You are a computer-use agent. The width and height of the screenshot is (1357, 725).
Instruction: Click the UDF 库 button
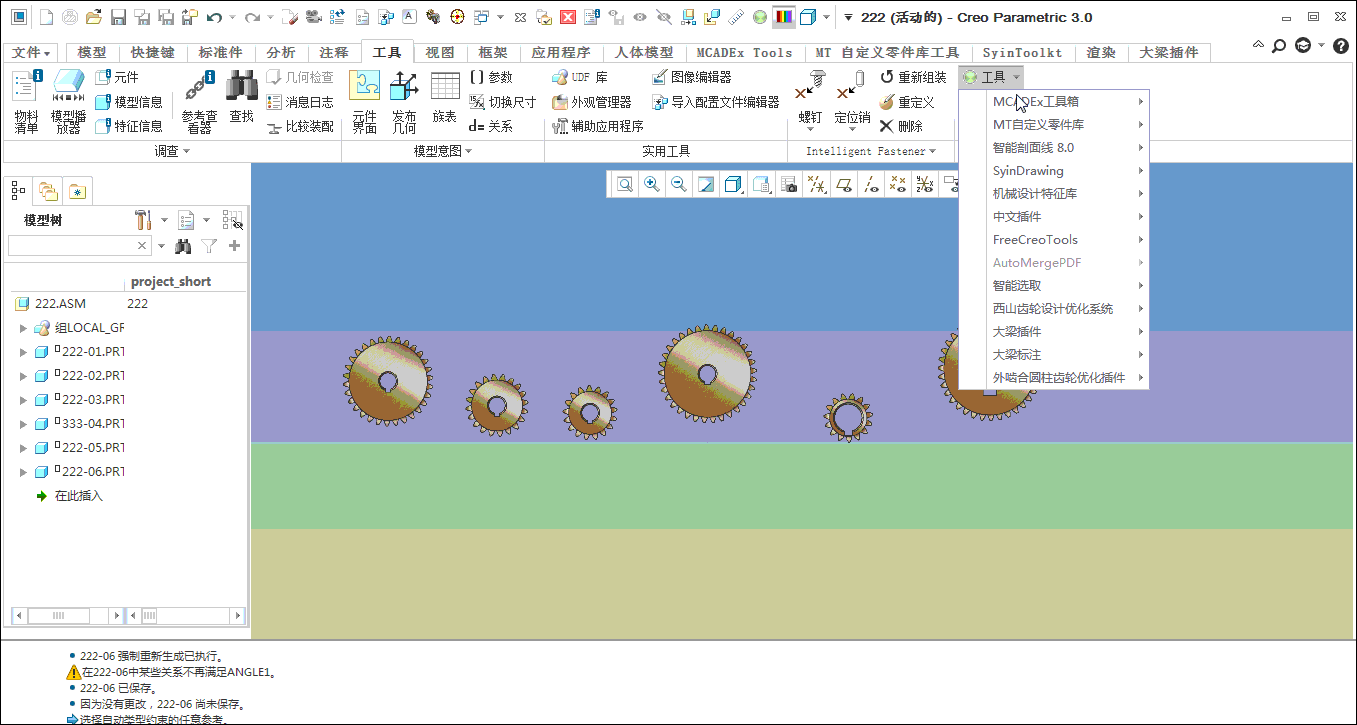coord(580,77)
